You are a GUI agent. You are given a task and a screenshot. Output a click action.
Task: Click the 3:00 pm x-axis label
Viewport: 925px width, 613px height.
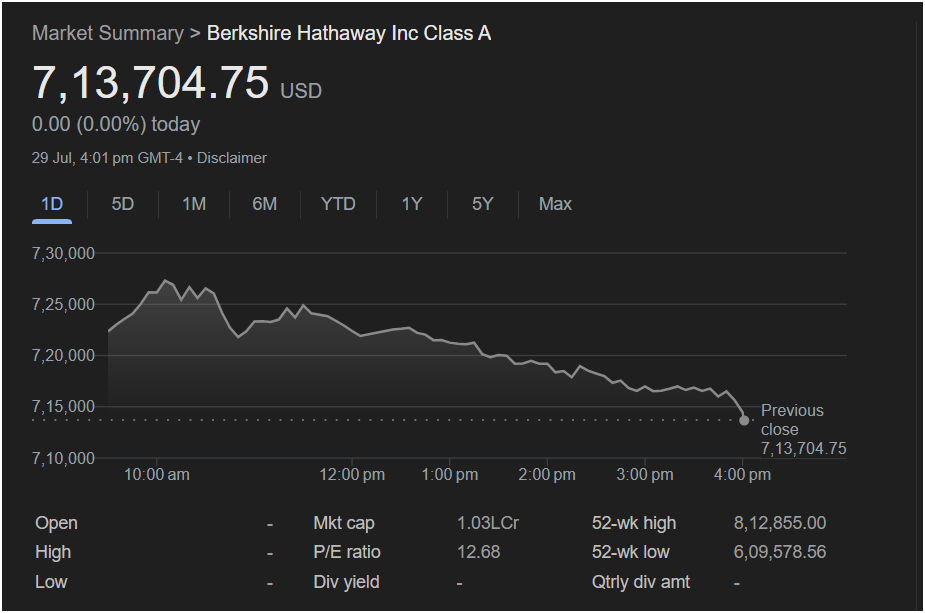[x=645, y=474]
